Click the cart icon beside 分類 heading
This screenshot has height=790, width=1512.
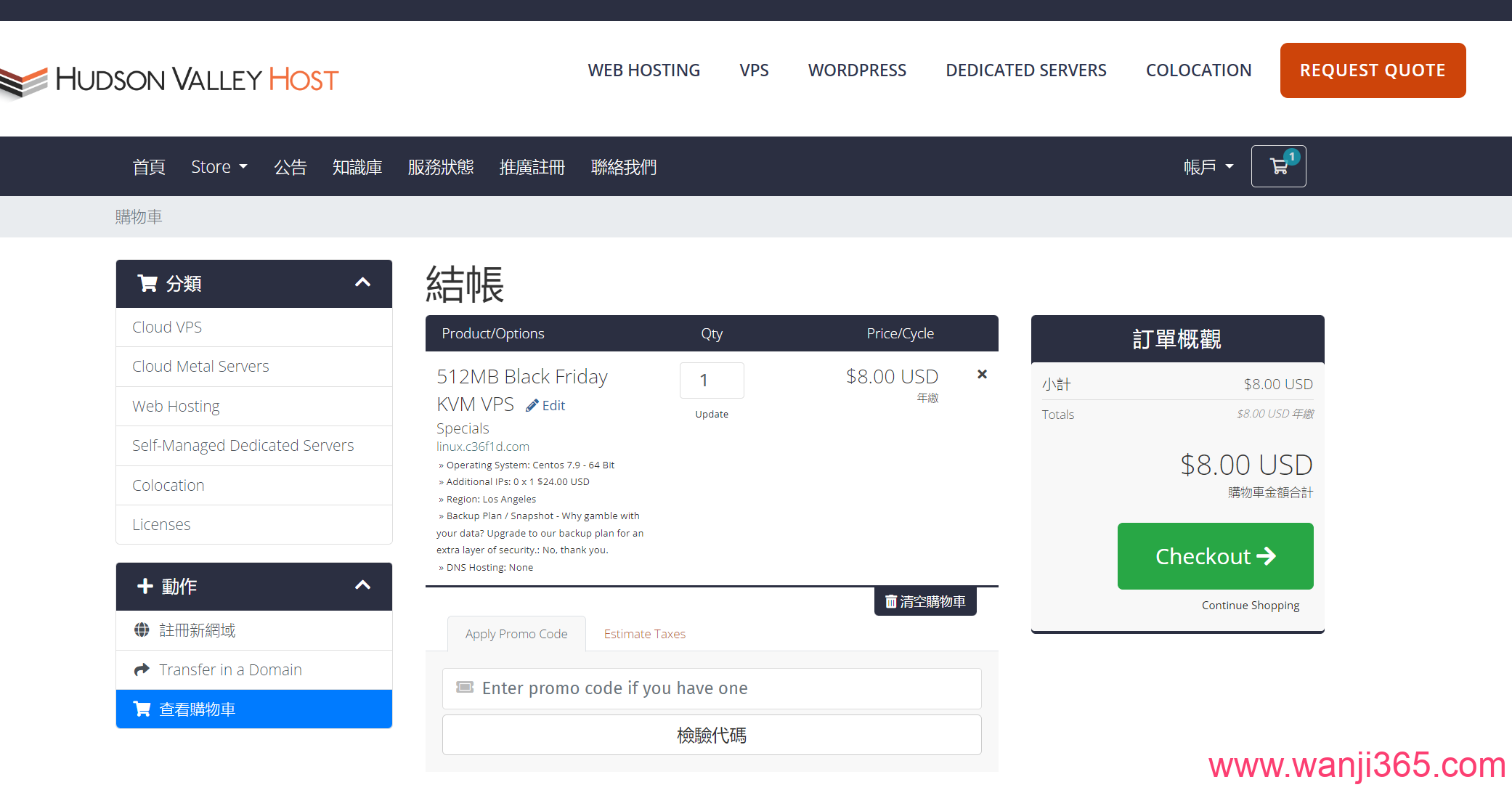147,283
